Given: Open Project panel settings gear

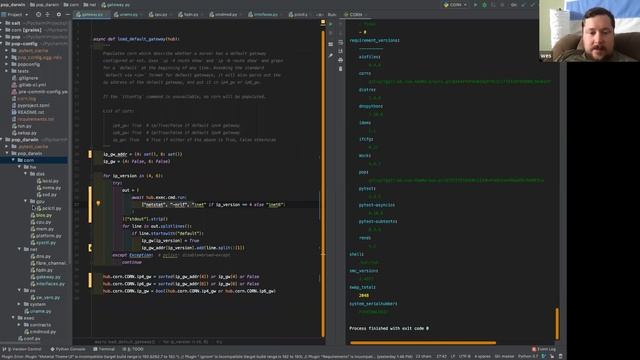Looking at the screenshot, I should [58, 14].
